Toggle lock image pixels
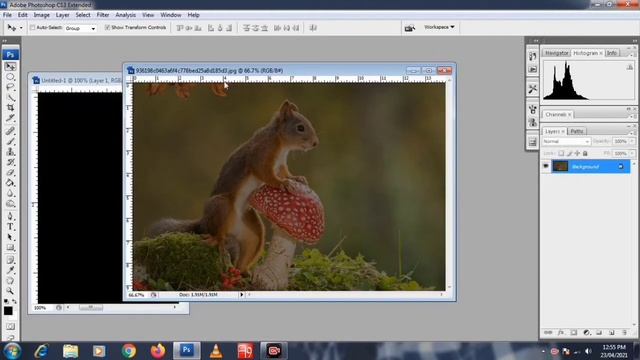 (569, 153)
